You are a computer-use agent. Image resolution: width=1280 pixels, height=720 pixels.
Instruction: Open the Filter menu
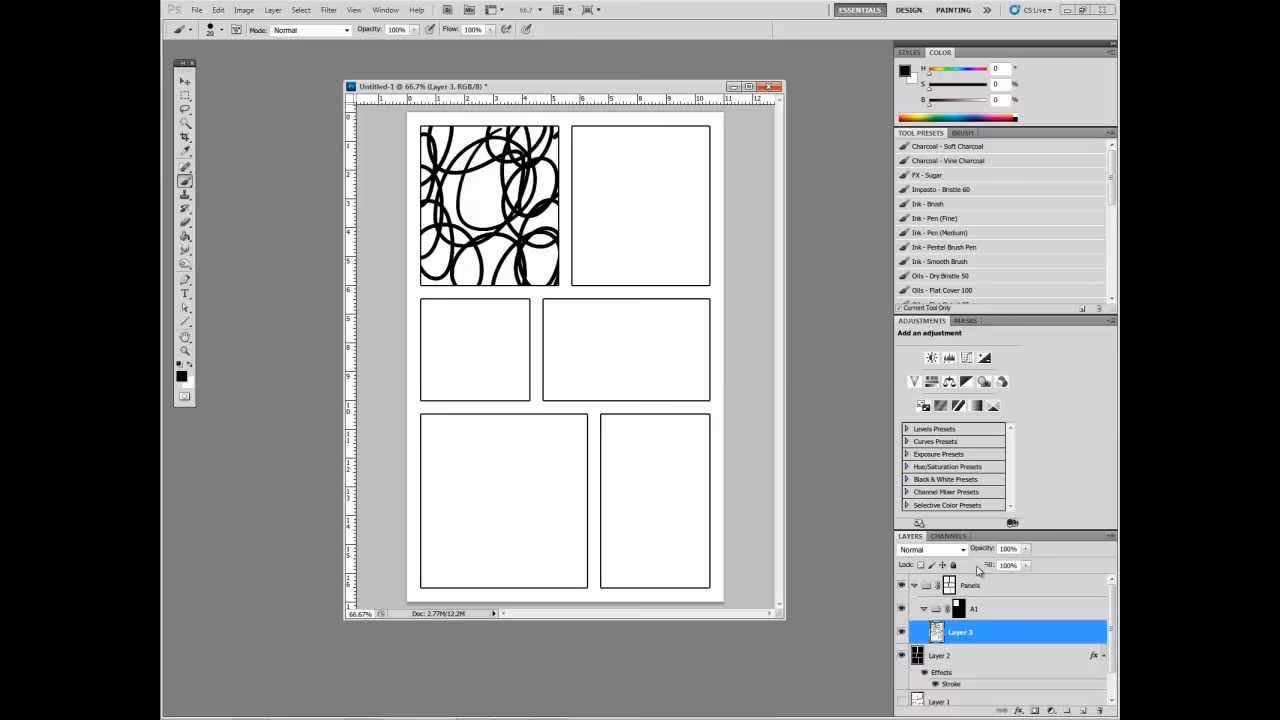click(328, 9)
